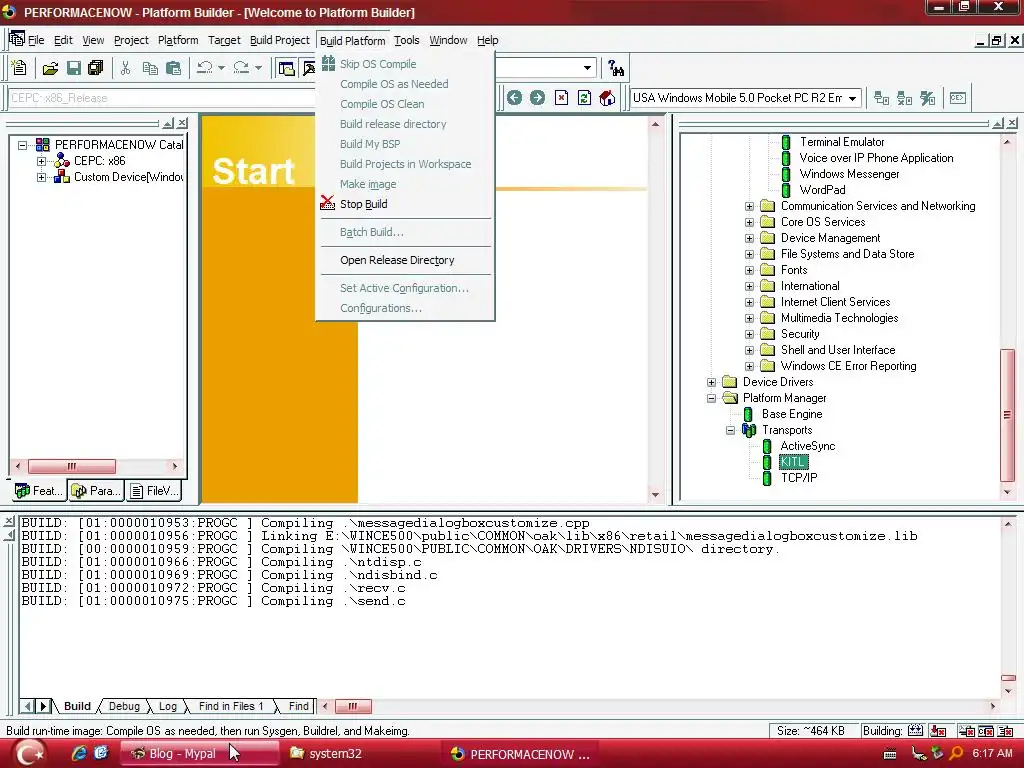Click the output pane horizontal scrollbar thumb

pos(352,706)
